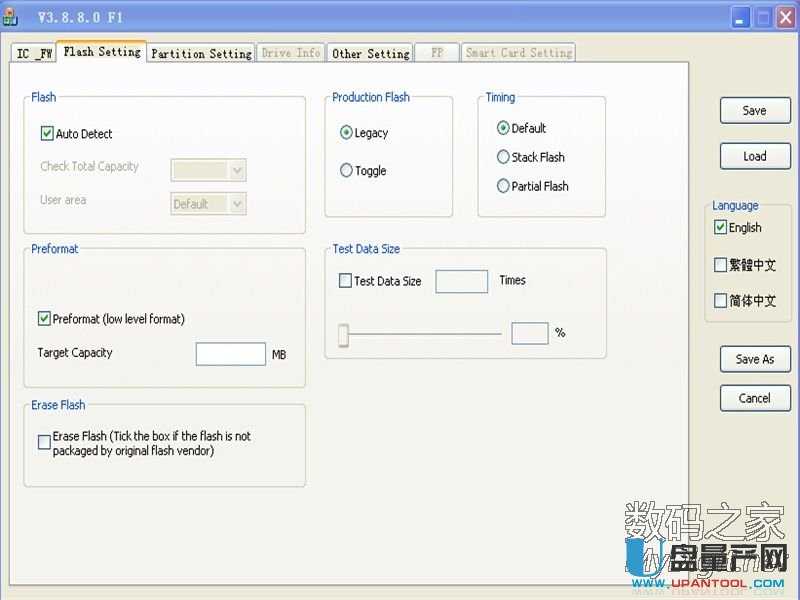Viewport: 800px width, 600px height.
Task: Click the Save As button
Action: [x=755, y=359]
